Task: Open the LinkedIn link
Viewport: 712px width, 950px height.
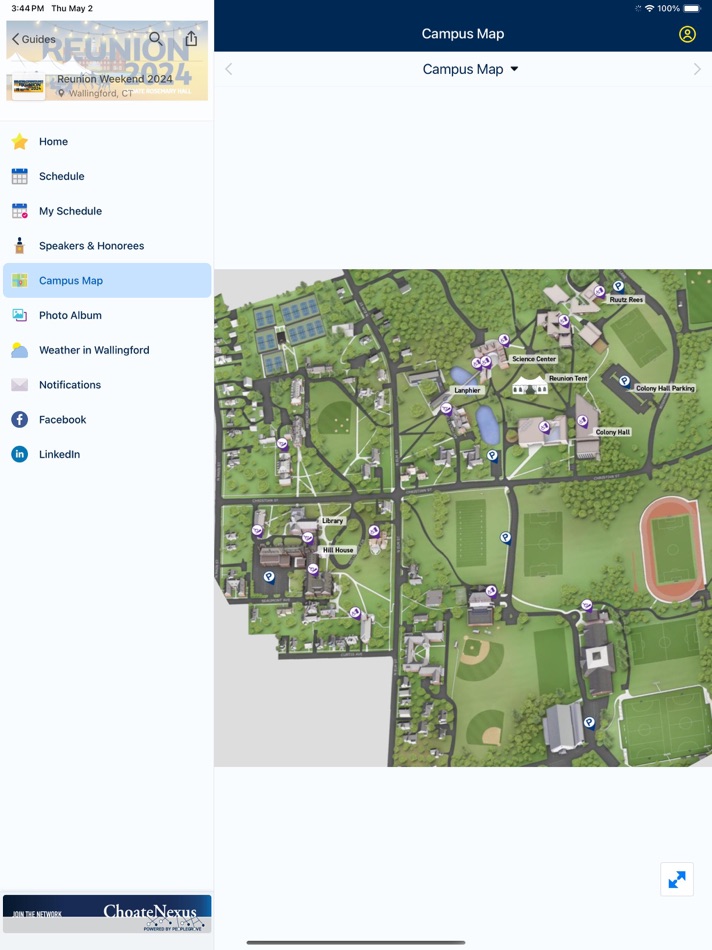Action: (107, 454)
